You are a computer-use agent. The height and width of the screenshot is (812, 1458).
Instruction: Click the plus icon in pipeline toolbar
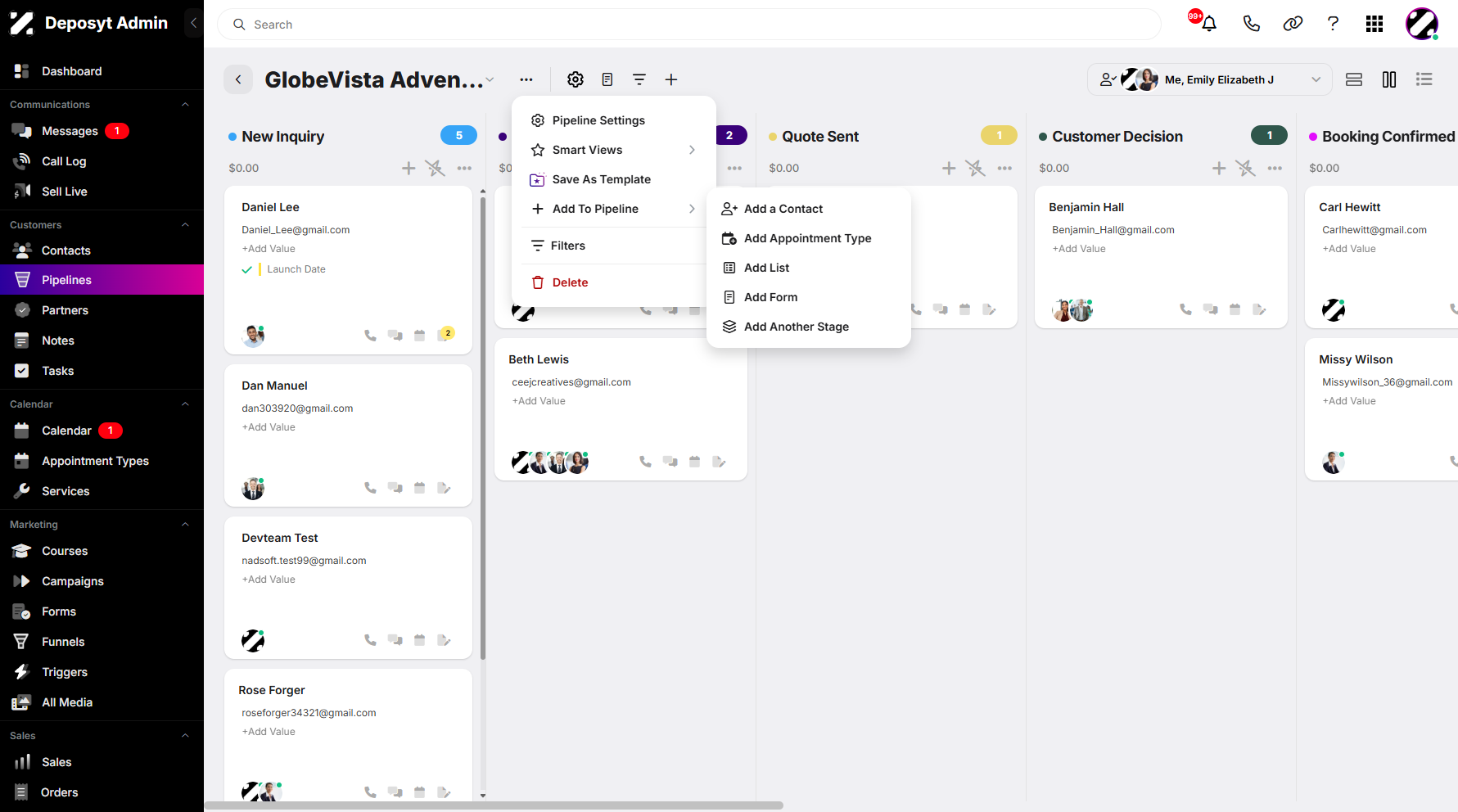671,79
